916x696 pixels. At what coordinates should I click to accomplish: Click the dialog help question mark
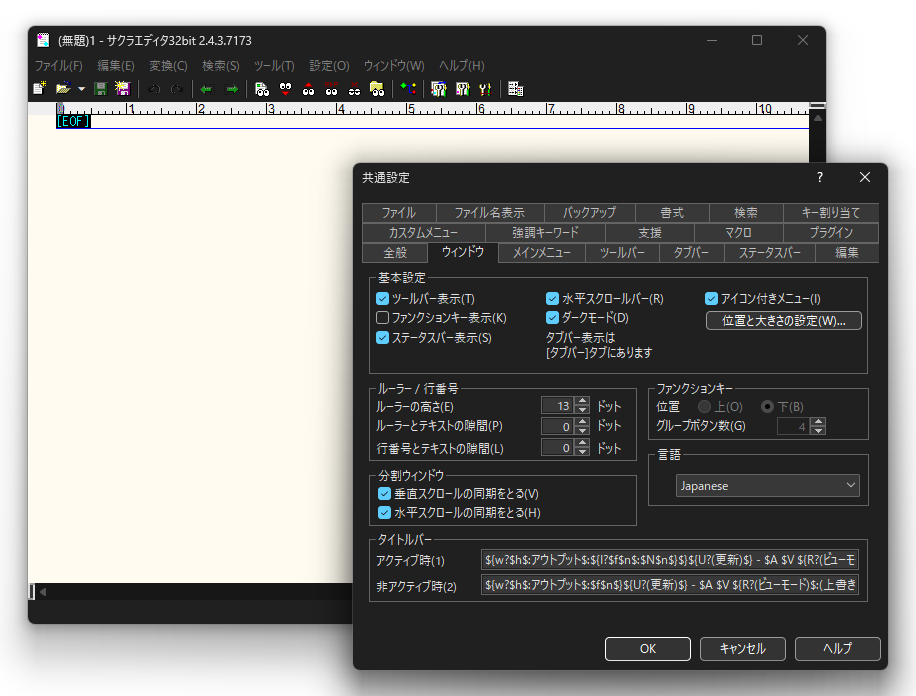(x=820, y=177)
